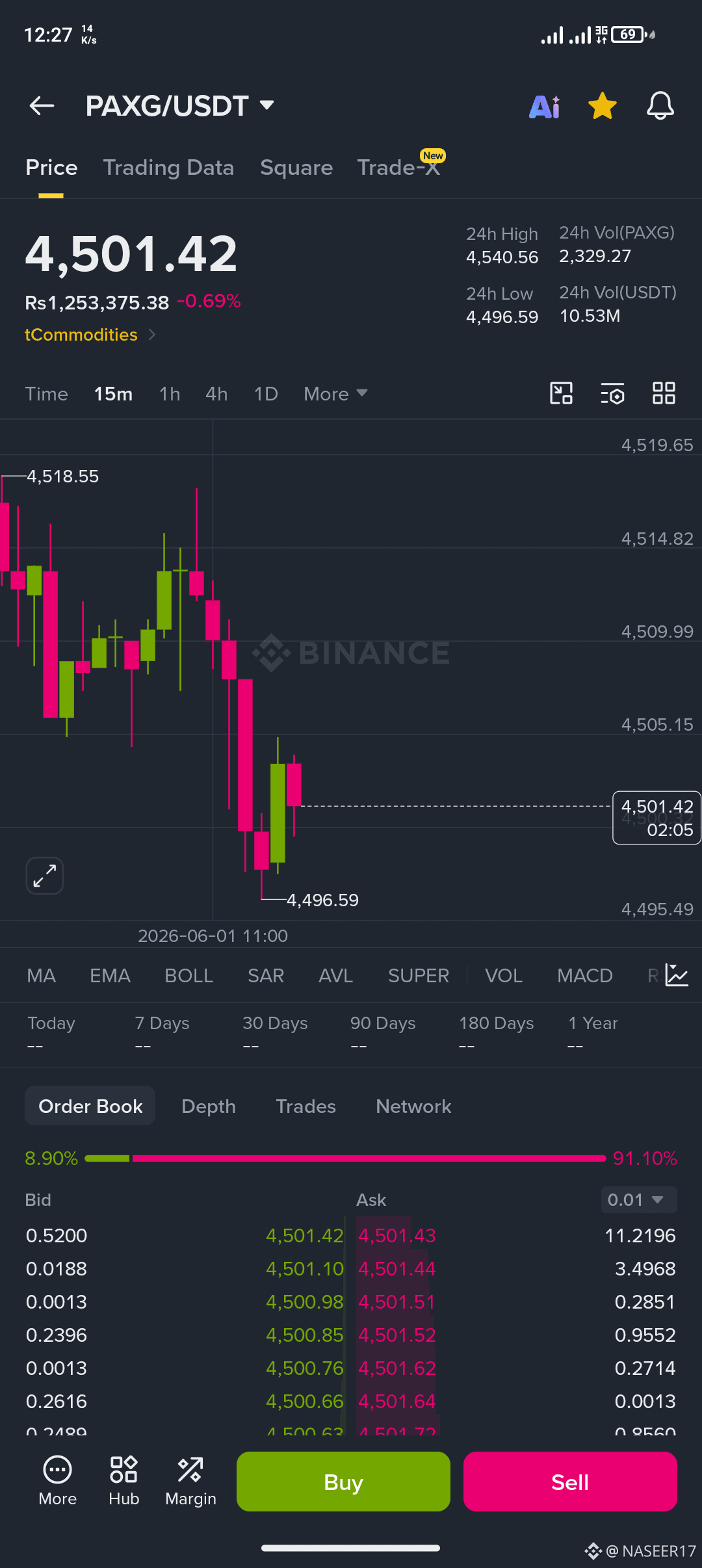Go back with the arrow icon
This screenshot has width=702, height=1568.
(x=42, y=105)
